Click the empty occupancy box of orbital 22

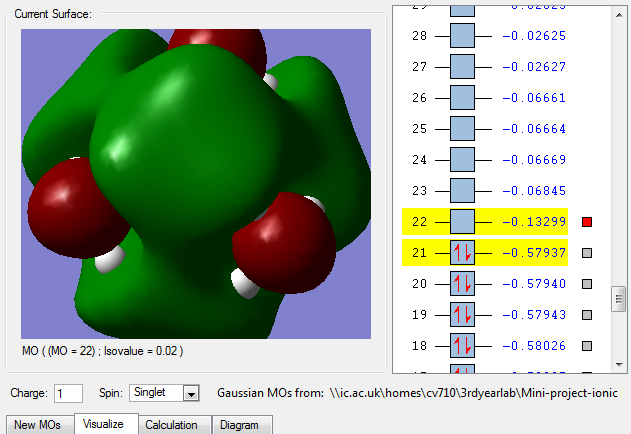pos(462,222)
